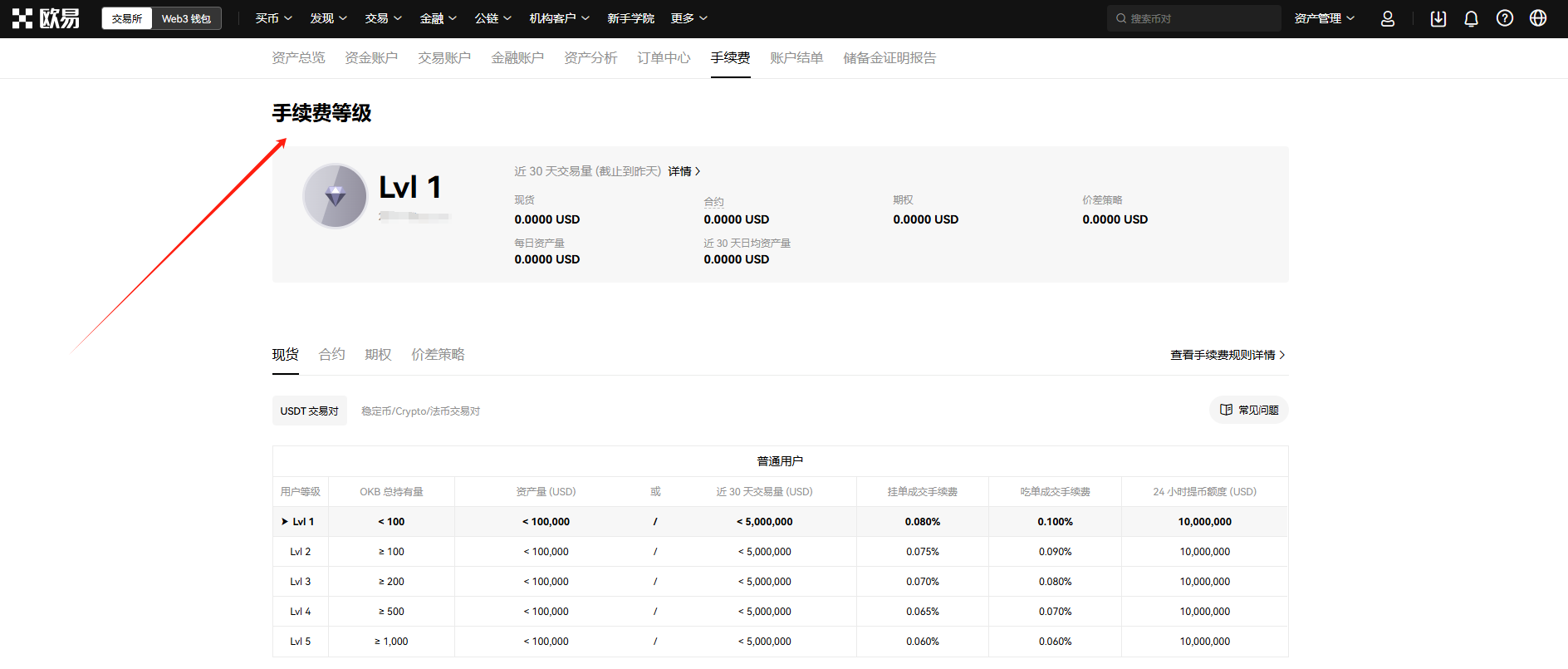Click the download app icon
Screen dimensions: 1568x669
point(1438,18)
